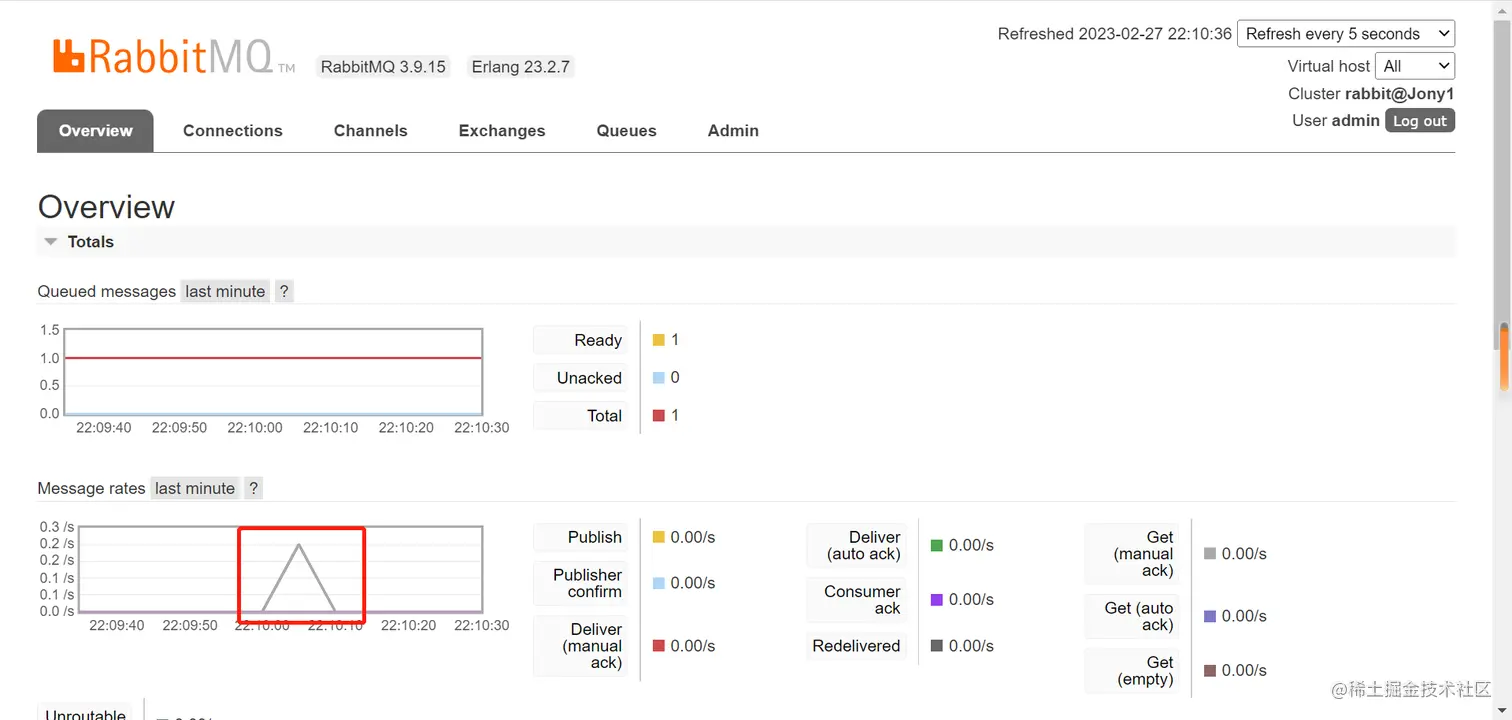Toggle the Unacked series label
This screenshot has width=1512, height=720.
(x=581, y=378)
